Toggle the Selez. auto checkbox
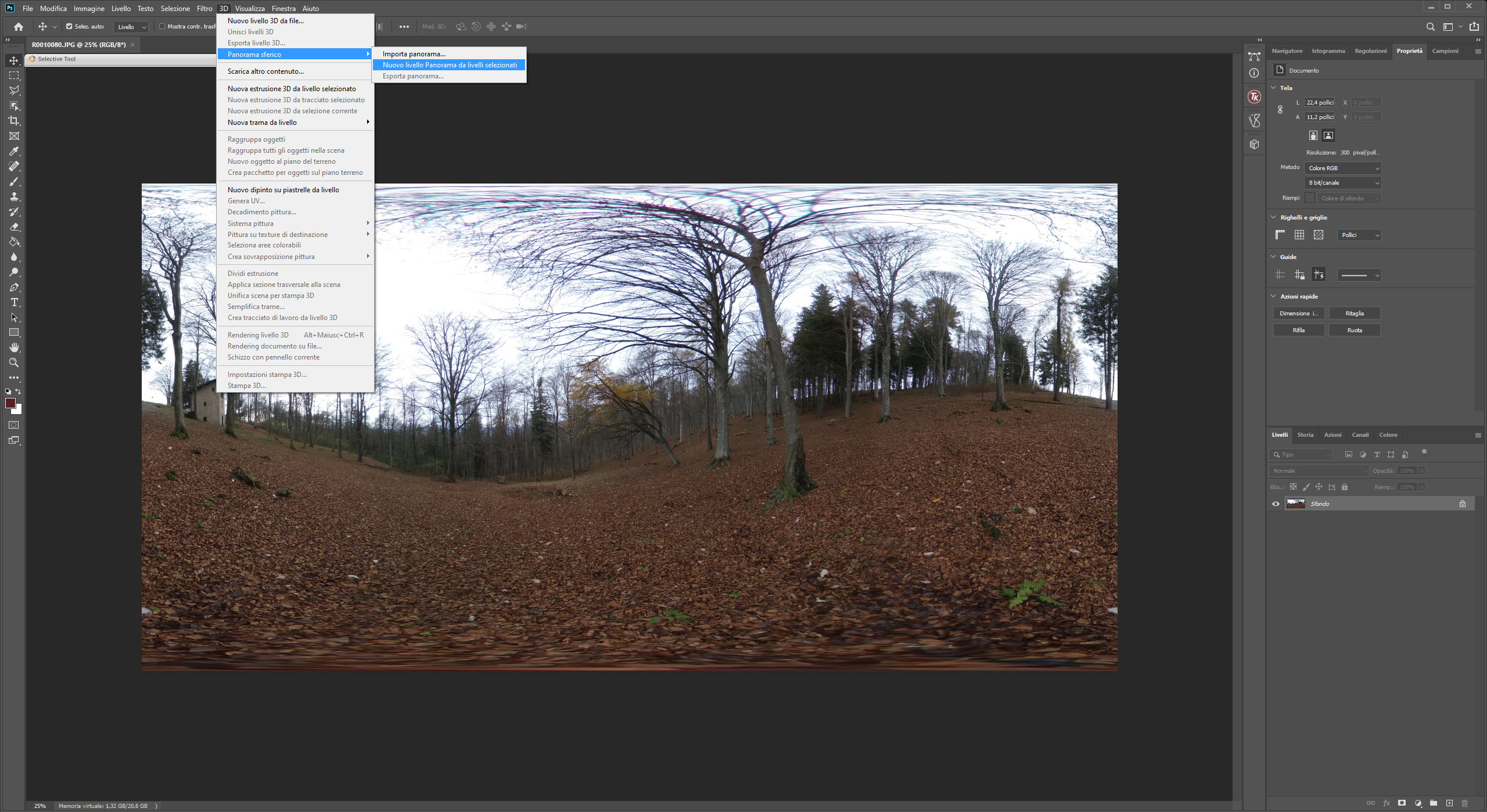 (x=69, y=27)
